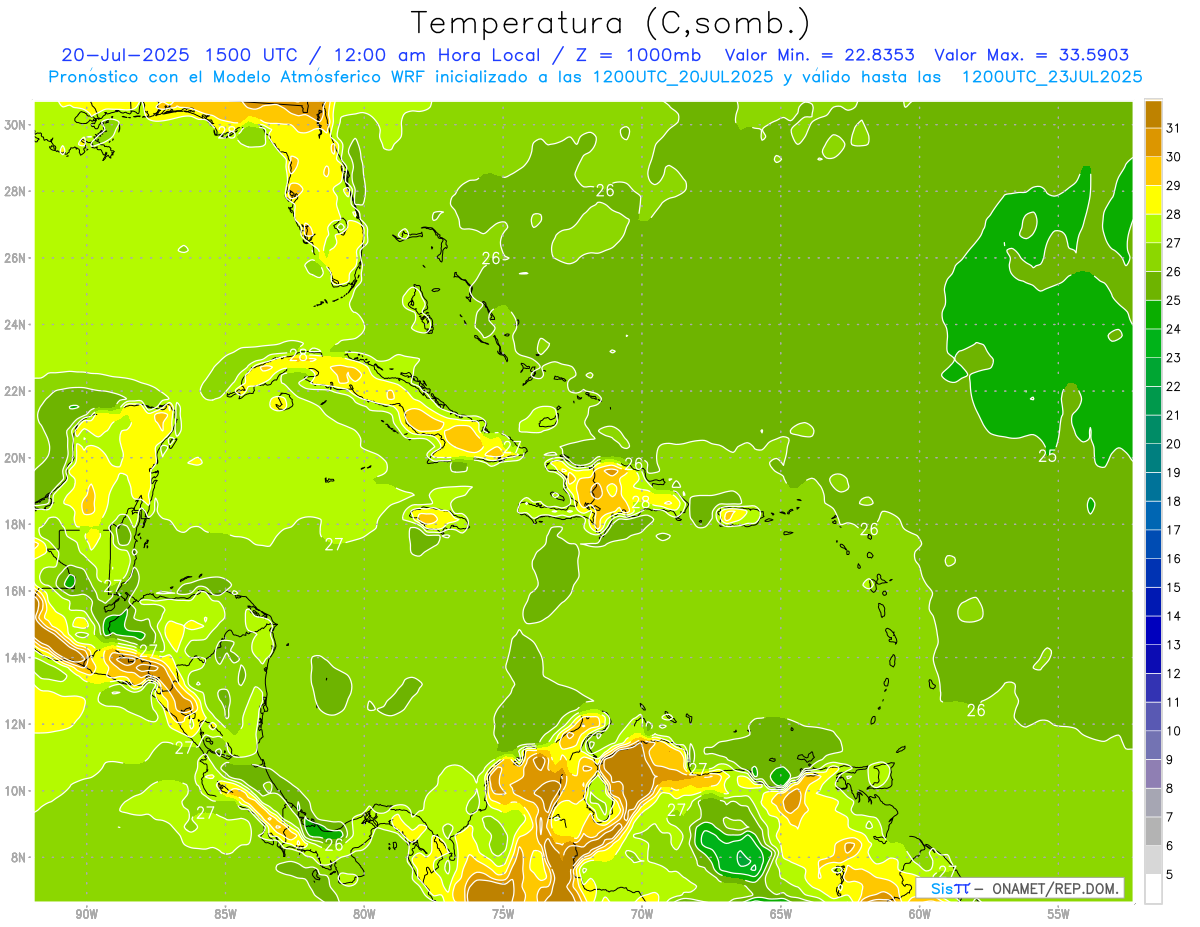Click the 14N latitude axis label
The height and width of the screenshot is (927, 1200).
(15, 657)
